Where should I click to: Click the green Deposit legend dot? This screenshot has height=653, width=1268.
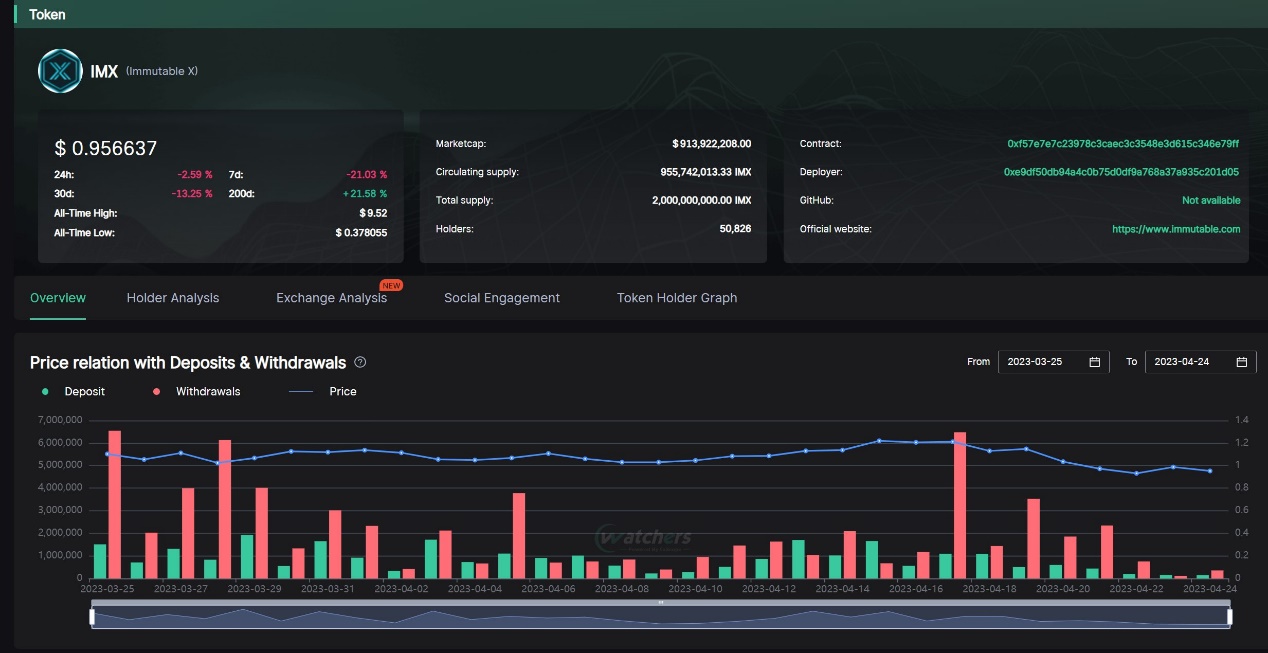(x=45, y=392)
